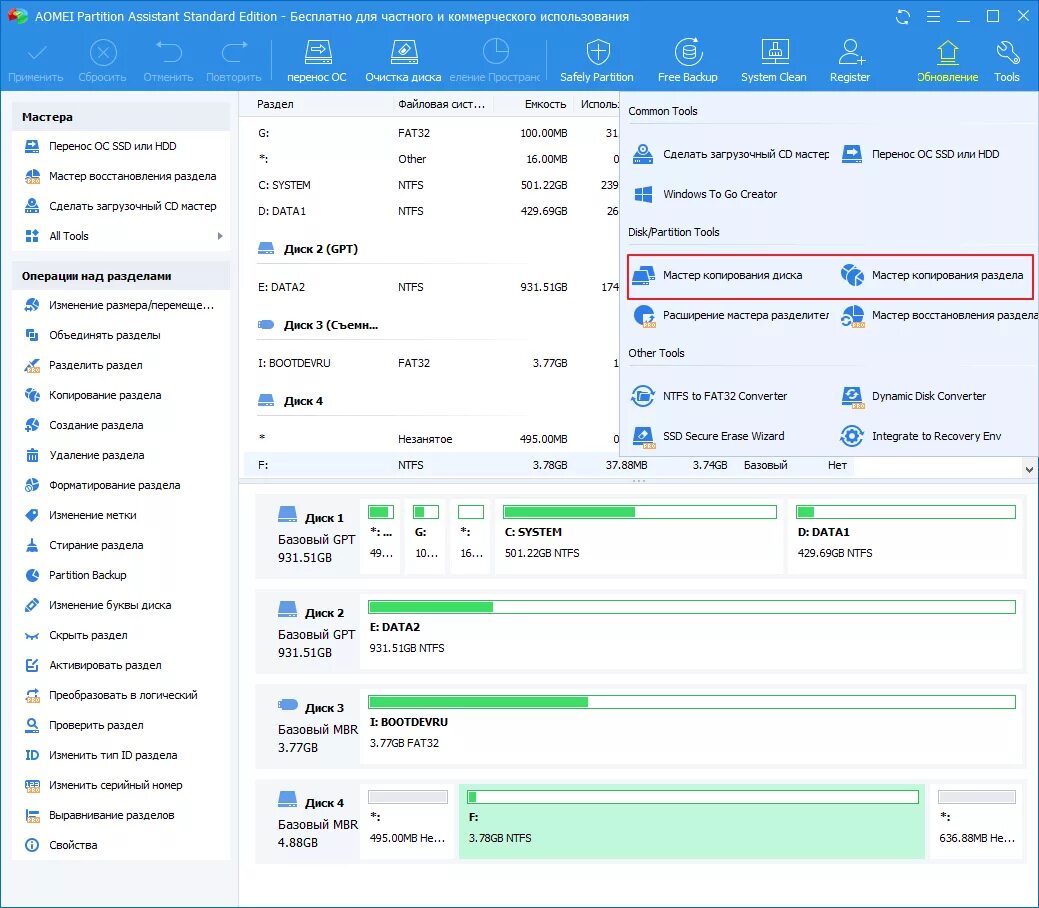Image resolution: width=1039 pixels, height=908 pixels.
Task: Select D: DATA1 block in Диск 1 map
Action: 905,536
